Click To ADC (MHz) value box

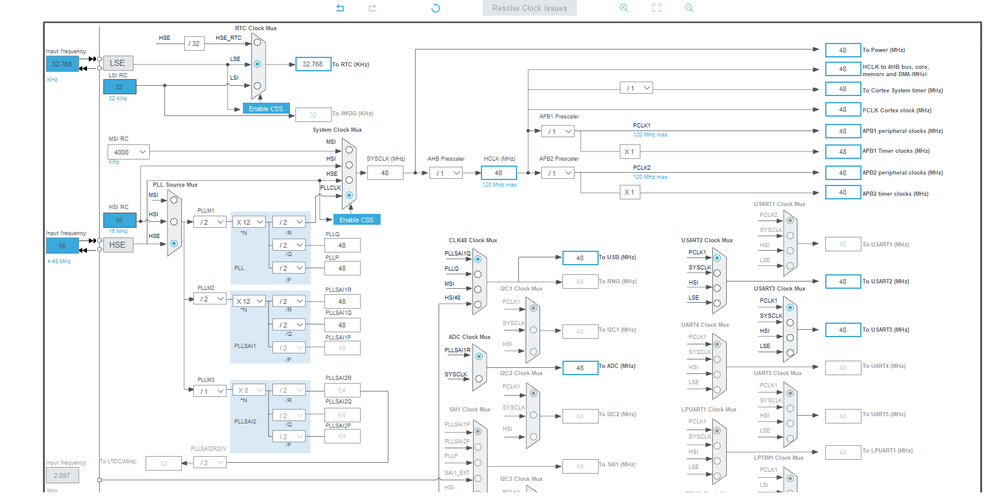tap(580, 367)
